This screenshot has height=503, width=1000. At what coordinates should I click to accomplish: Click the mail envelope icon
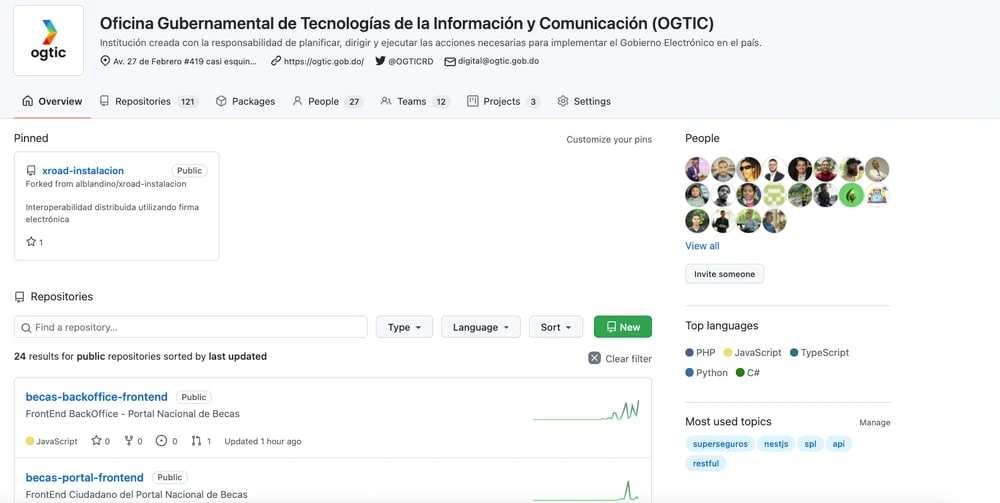tap(450, 61)
